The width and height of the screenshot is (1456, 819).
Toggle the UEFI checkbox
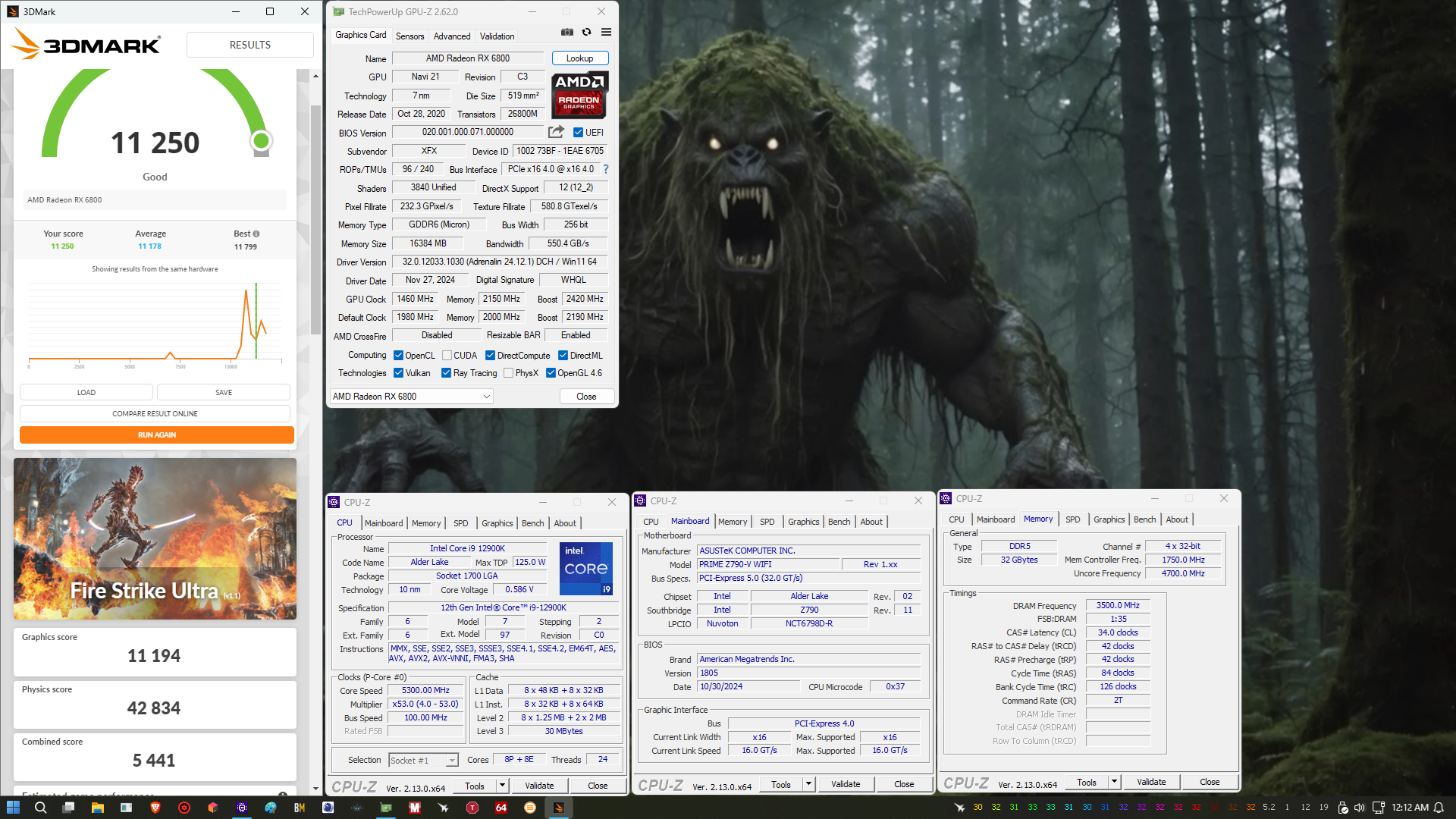pyautogui.click(x=578, y=132)
